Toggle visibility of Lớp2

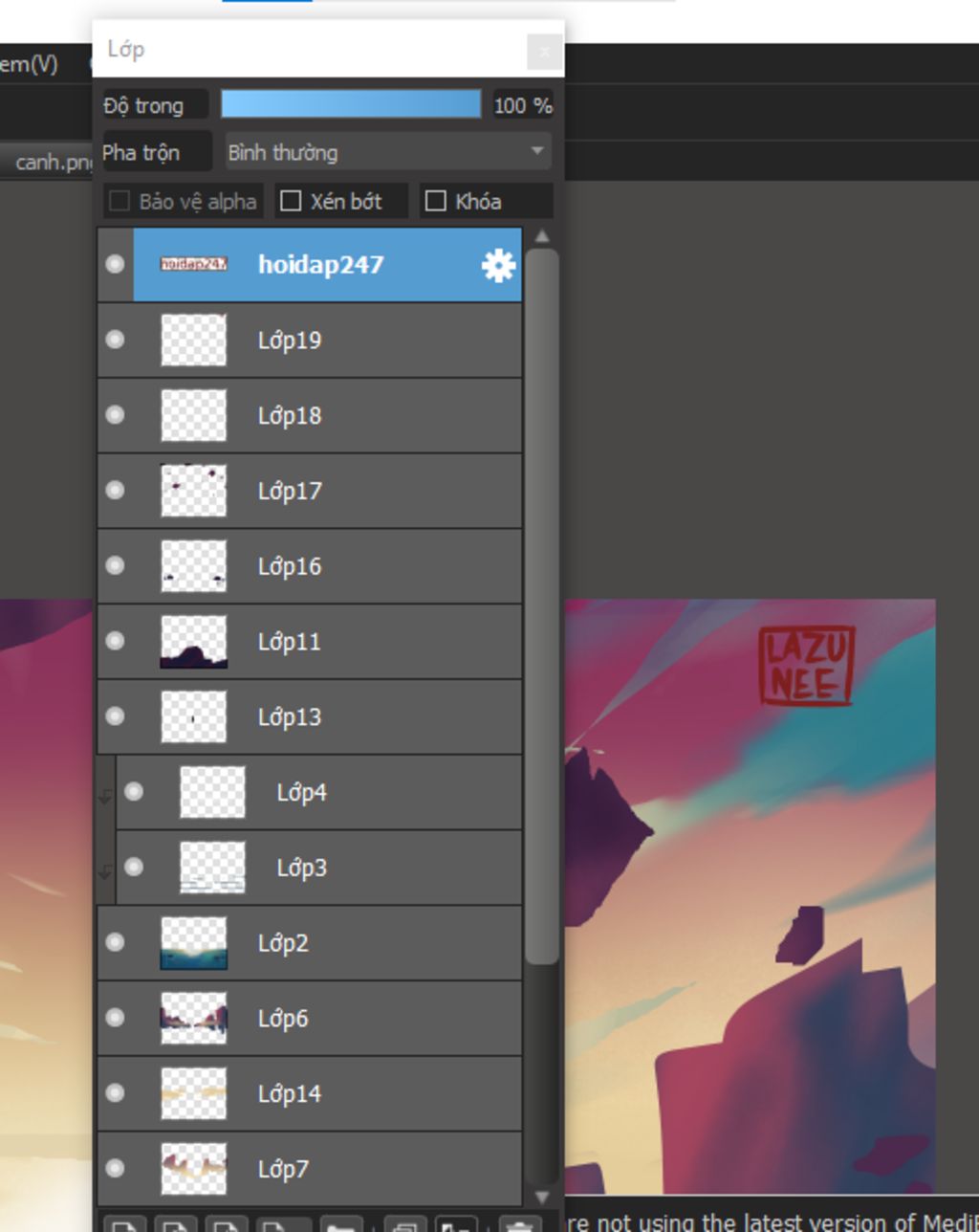[x=115, y=942]
